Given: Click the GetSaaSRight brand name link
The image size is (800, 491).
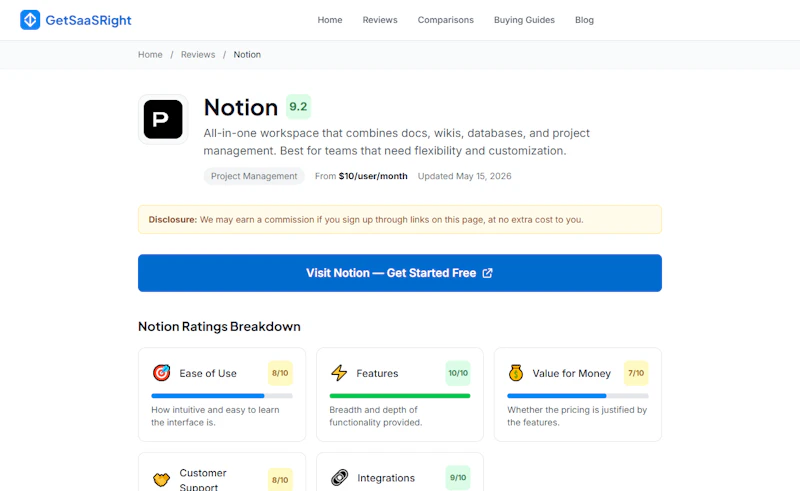Looking at the screenshot, I should [88, 20].
